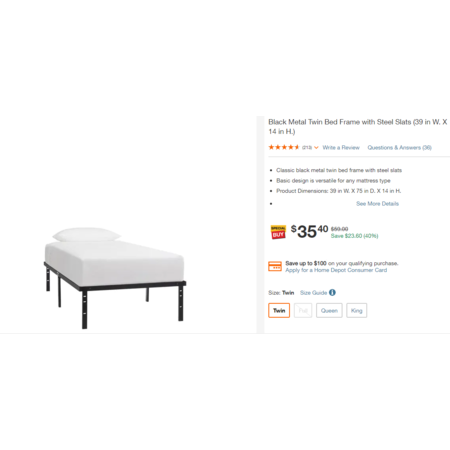
Task: Apply for a Home Depot Consumer Card
Action: [336, 270]
